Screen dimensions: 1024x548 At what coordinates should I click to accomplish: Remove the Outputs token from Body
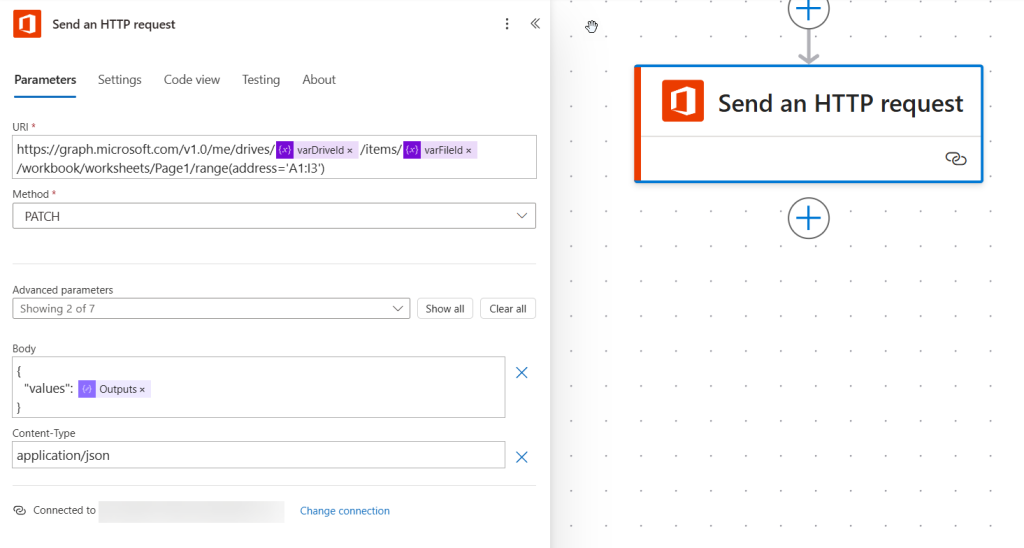click(x=142, y=389)
